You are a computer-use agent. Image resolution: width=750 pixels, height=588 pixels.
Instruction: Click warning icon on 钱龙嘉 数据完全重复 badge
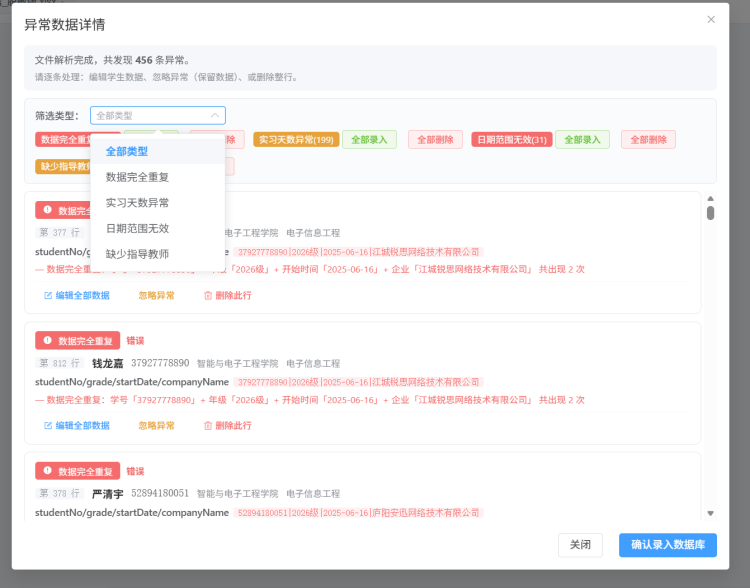tap(47, 340)
